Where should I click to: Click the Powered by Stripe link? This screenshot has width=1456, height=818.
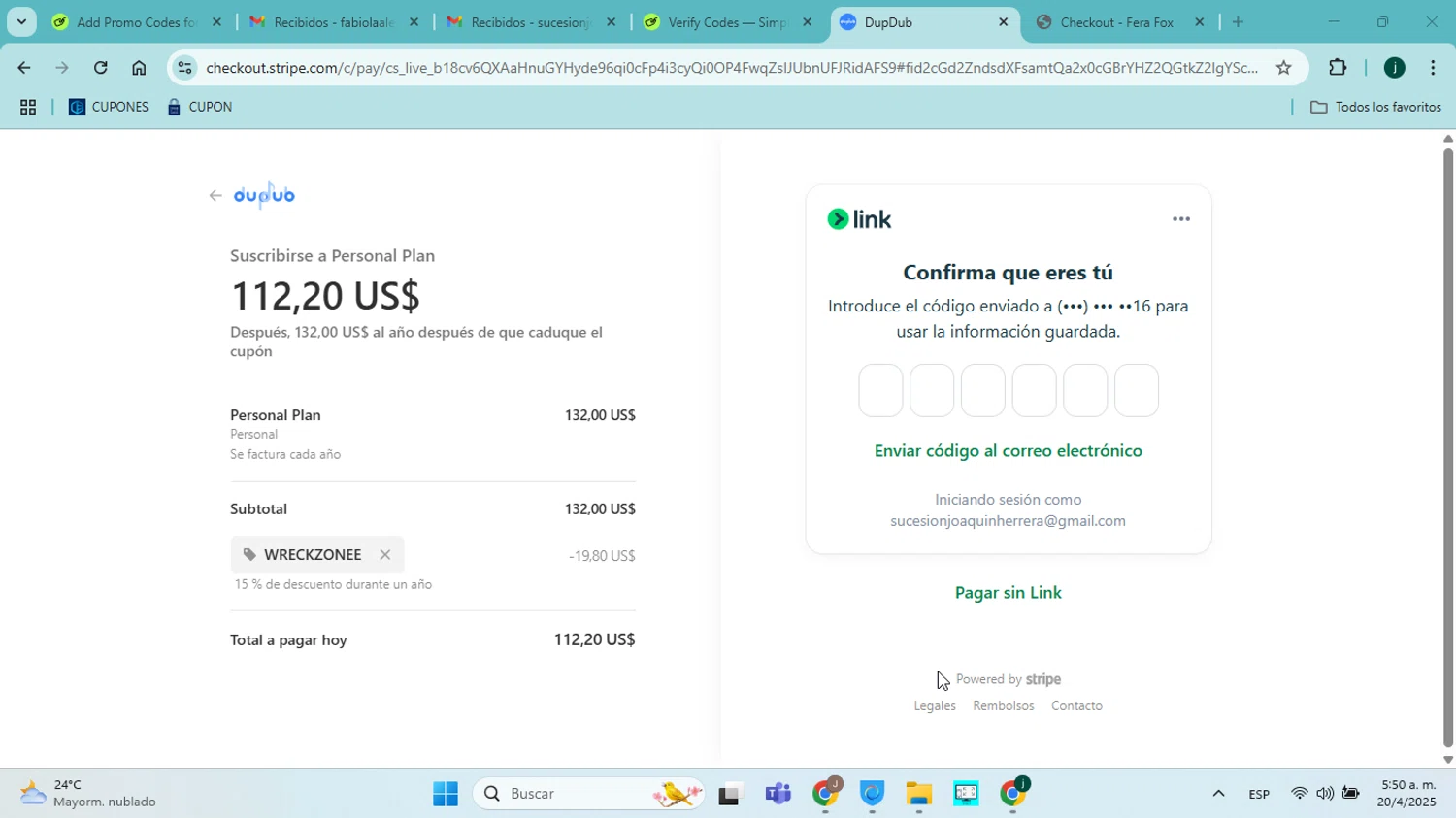[x=1009, y=679]
